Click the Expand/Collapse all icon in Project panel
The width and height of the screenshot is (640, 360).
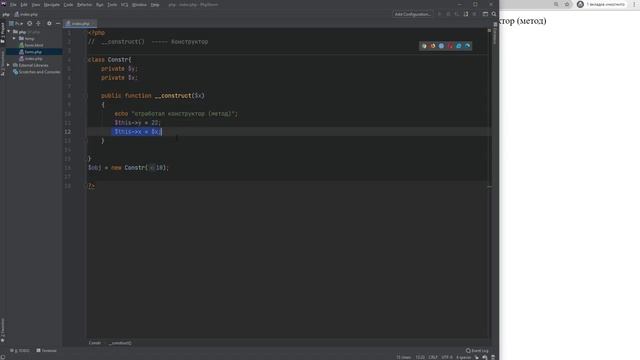[38, 24]
